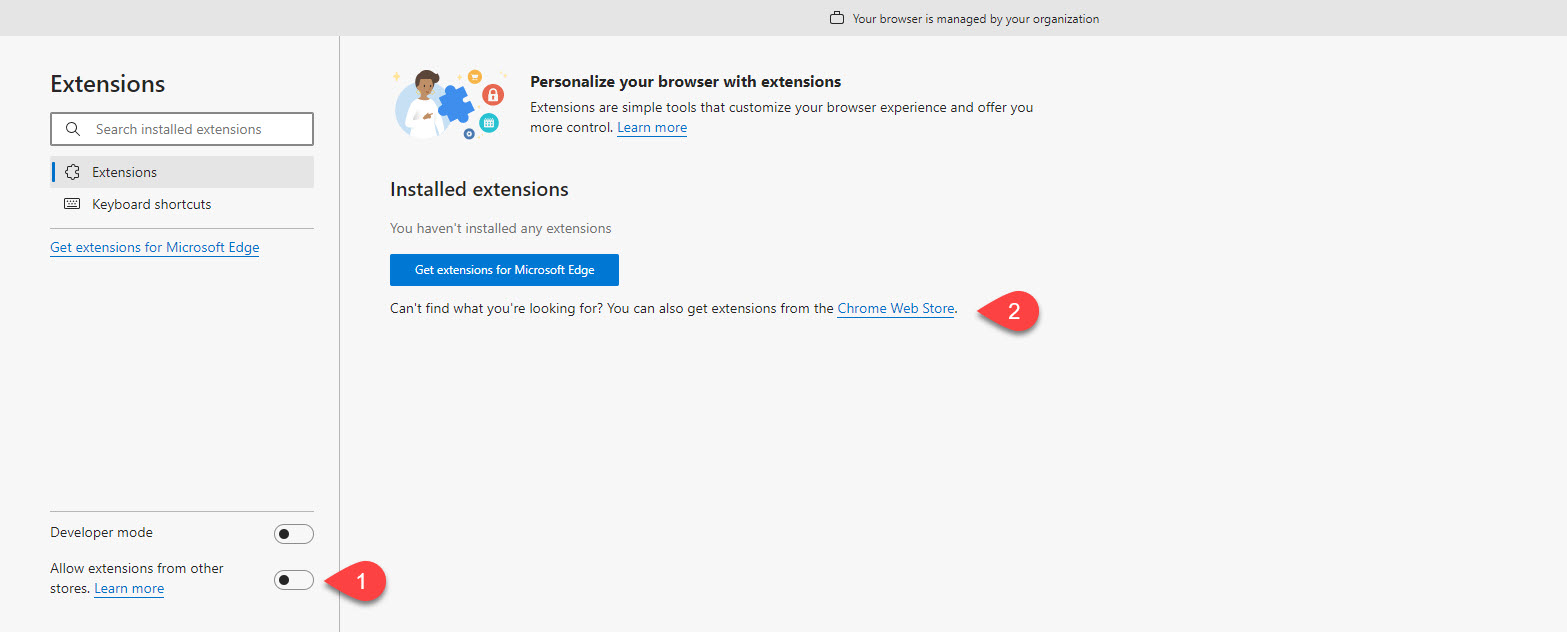Click the red annotation marker numbered 1
This screenshot has width=1567, height=632.
[x=359, y=581]
